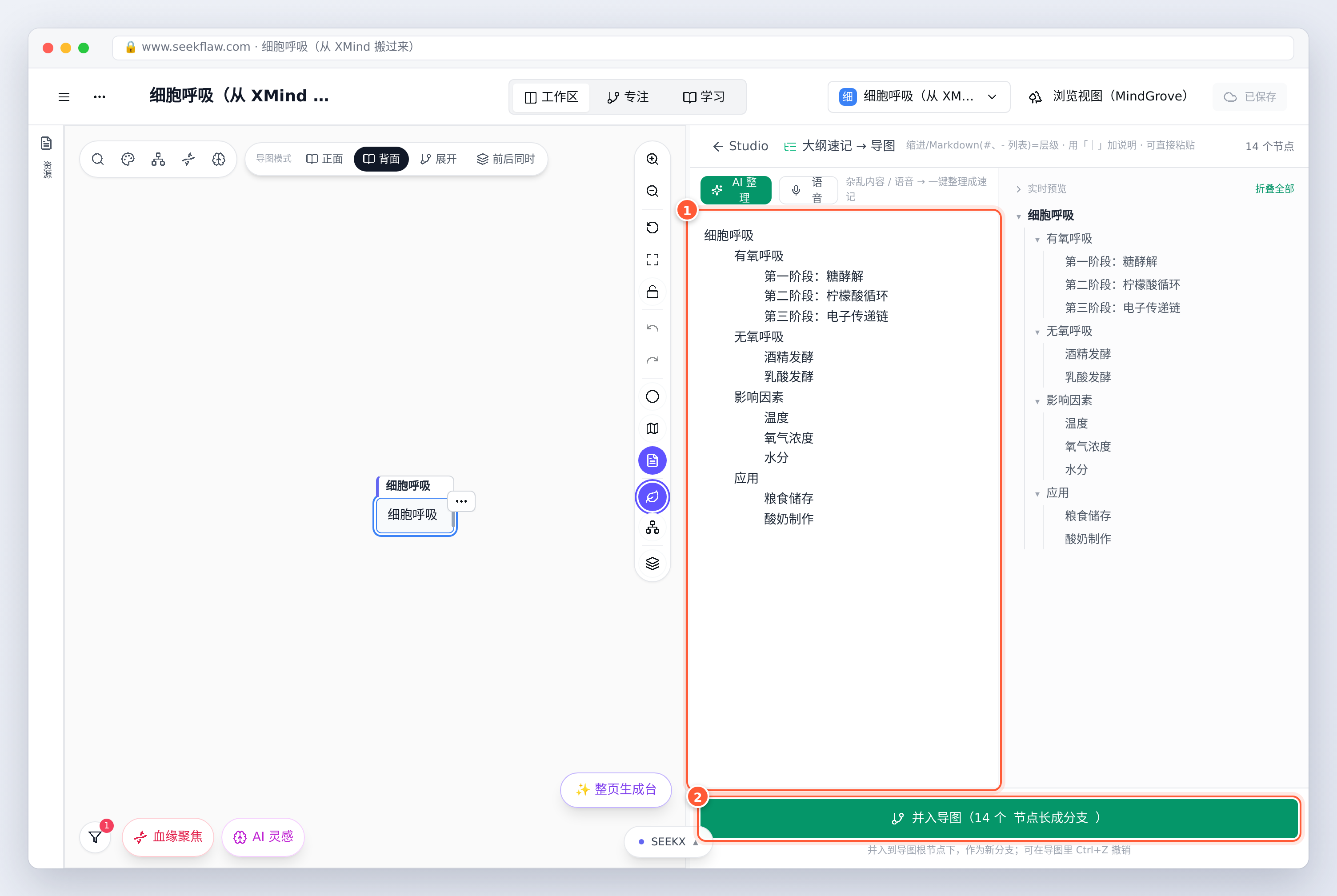Screen dimensions: 1337x896
Task: Go back to Studio
Action: (741, 146)
